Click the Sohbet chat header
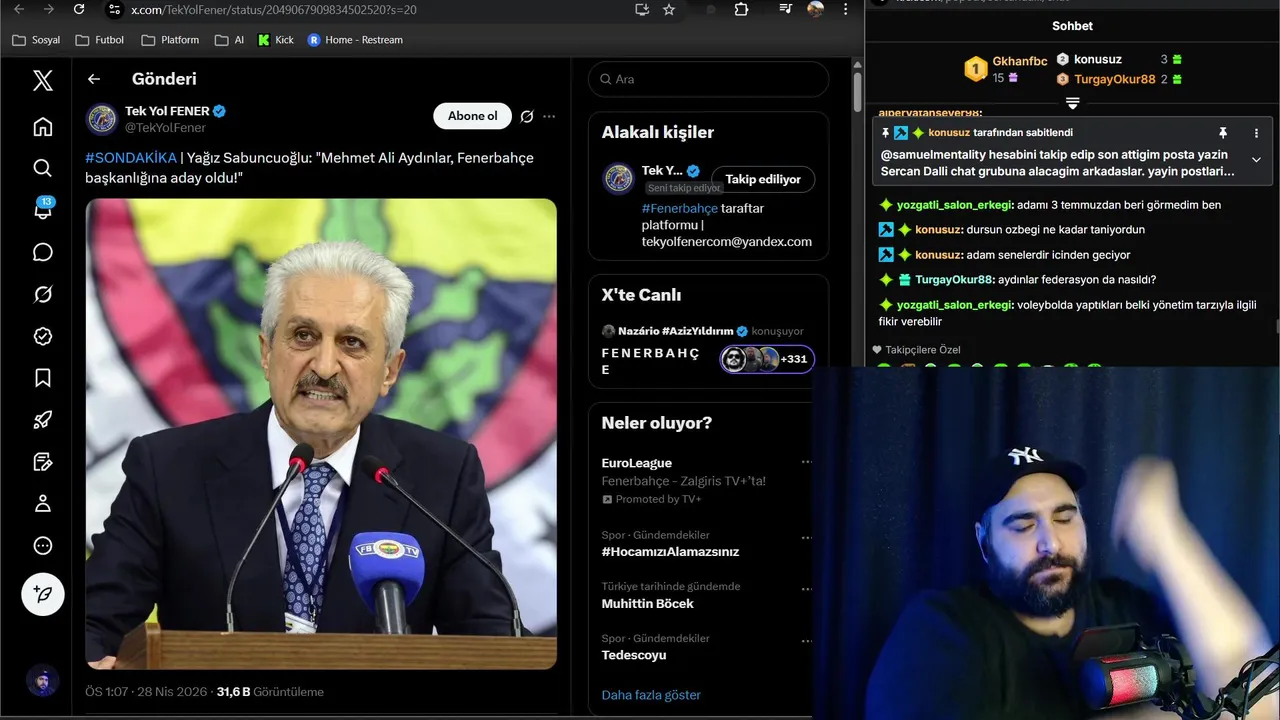This screenshot has height=720, width=1280. pos(1072,26)
